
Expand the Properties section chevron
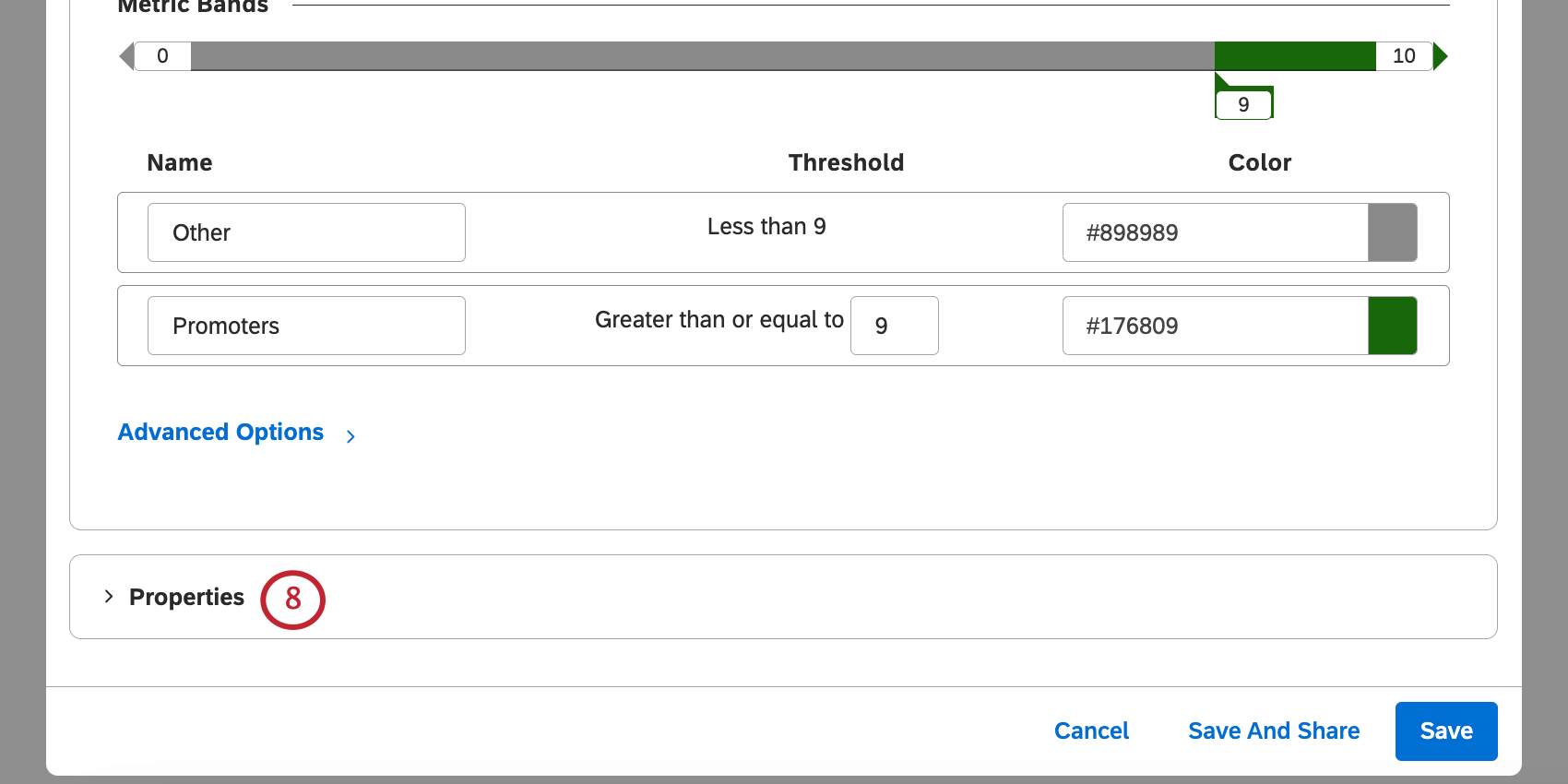tap(109, 597)
